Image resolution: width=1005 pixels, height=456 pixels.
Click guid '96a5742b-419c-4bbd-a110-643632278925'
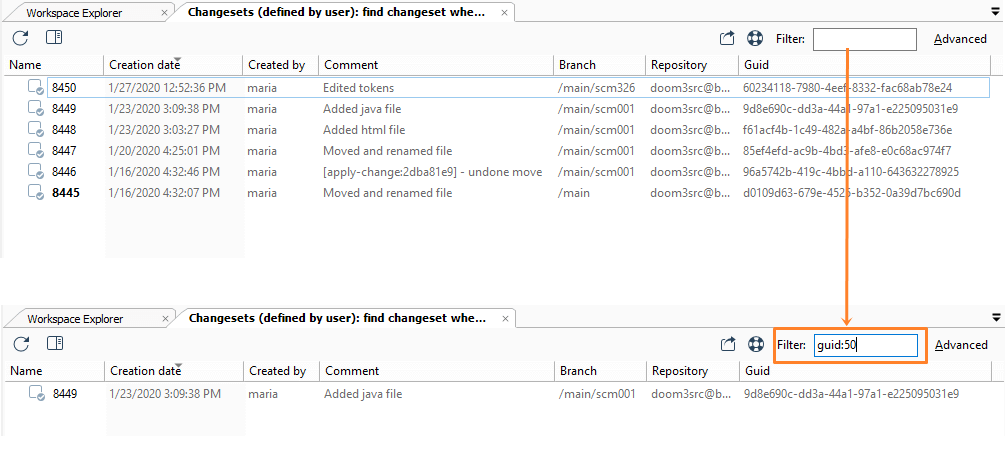851,172
